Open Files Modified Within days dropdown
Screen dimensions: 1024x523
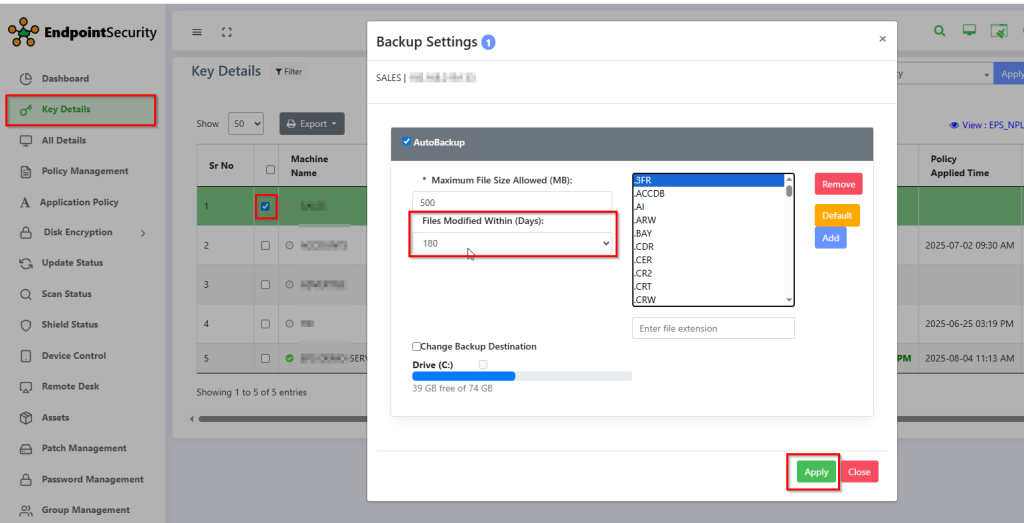(512, 243)
